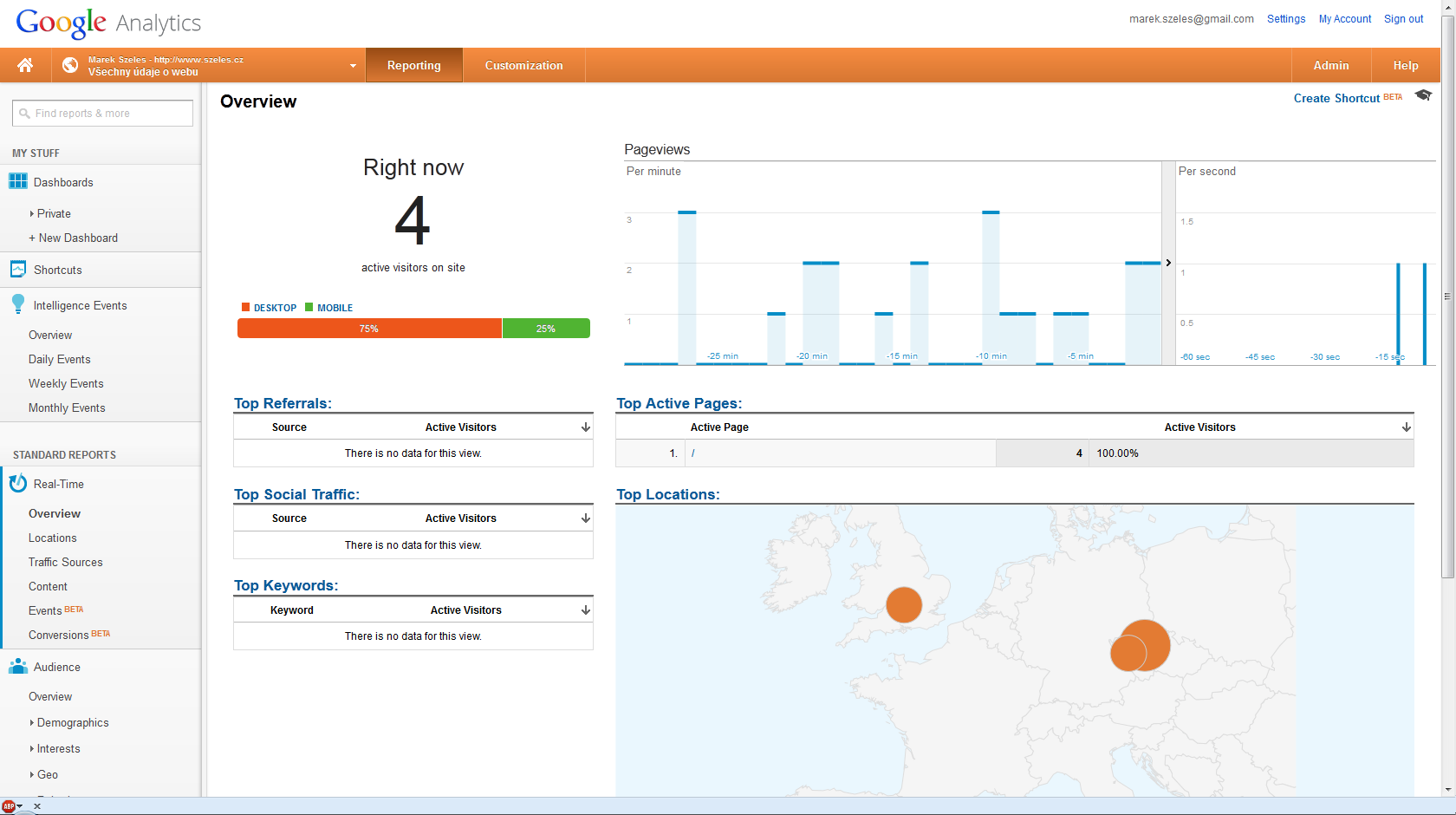
Task: Sort Top Social Traffic by Active Visitors arrow
Action: pos(586,518)
